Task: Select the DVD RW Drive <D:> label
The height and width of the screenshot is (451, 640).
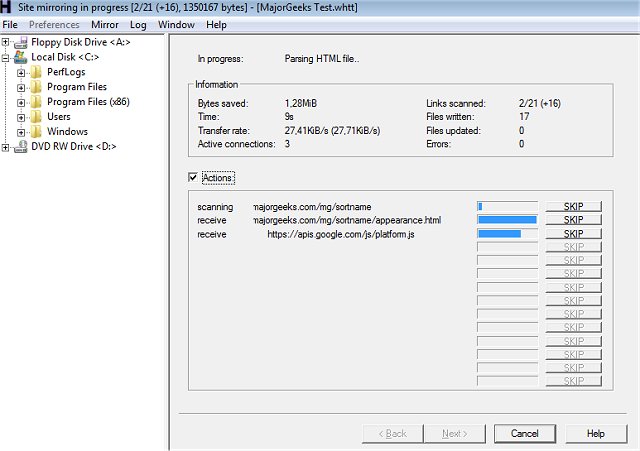Action: click(x=74, y=147)
